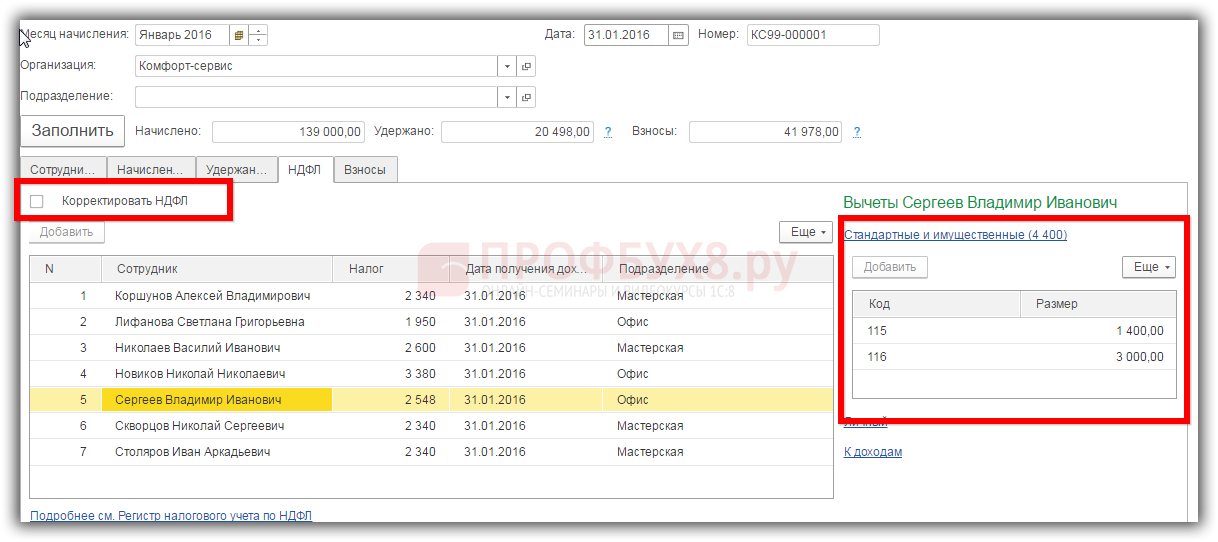Open the accrual month picker icon
The height and width of the screenshot is (542, 1218).
(238, 35)
